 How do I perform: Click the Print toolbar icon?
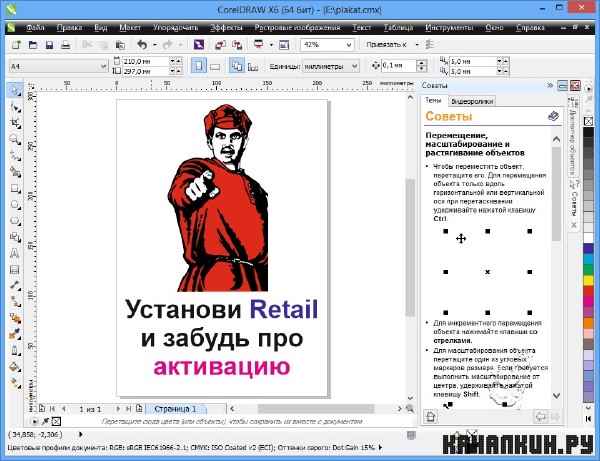66,45
